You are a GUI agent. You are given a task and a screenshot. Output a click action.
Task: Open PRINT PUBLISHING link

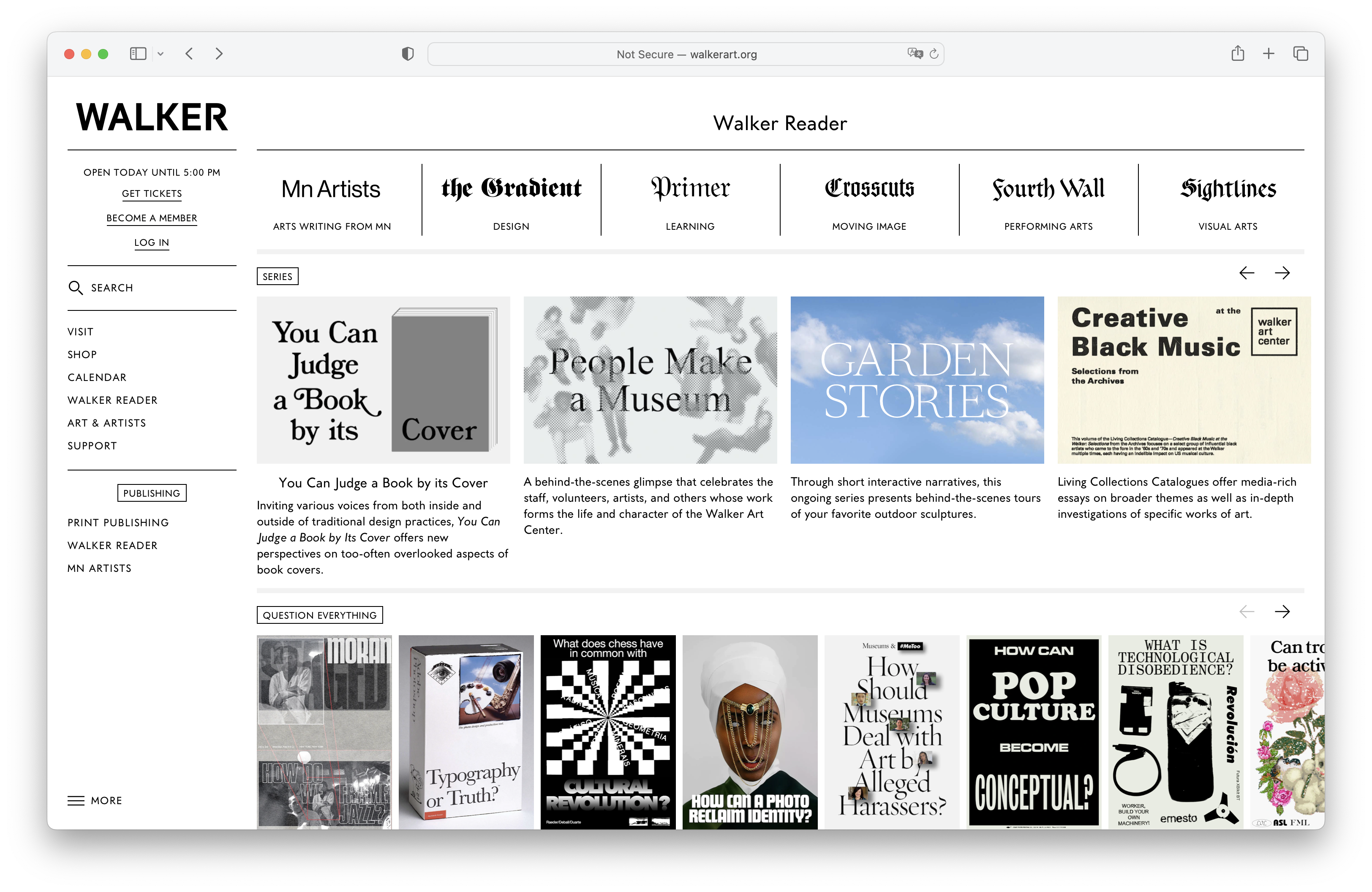[118, 522]
